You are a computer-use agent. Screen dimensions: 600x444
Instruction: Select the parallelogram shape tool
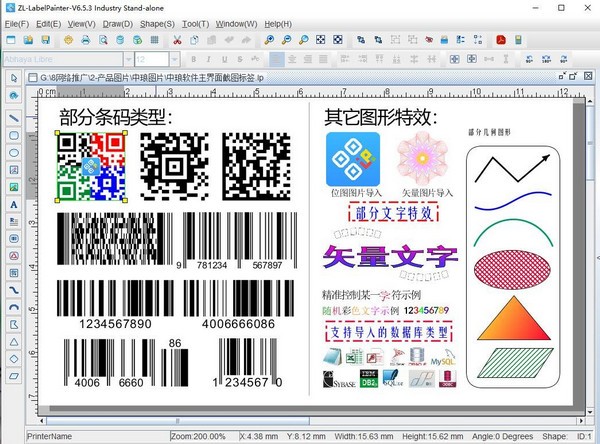point(14,376)
